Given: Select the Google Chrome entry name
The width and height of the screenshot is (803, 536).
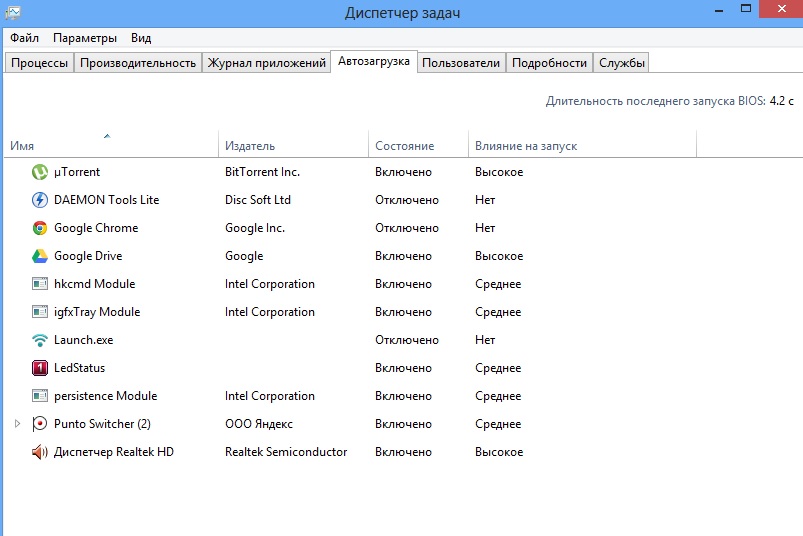Looking at the screenshot, I should point(96,228).
